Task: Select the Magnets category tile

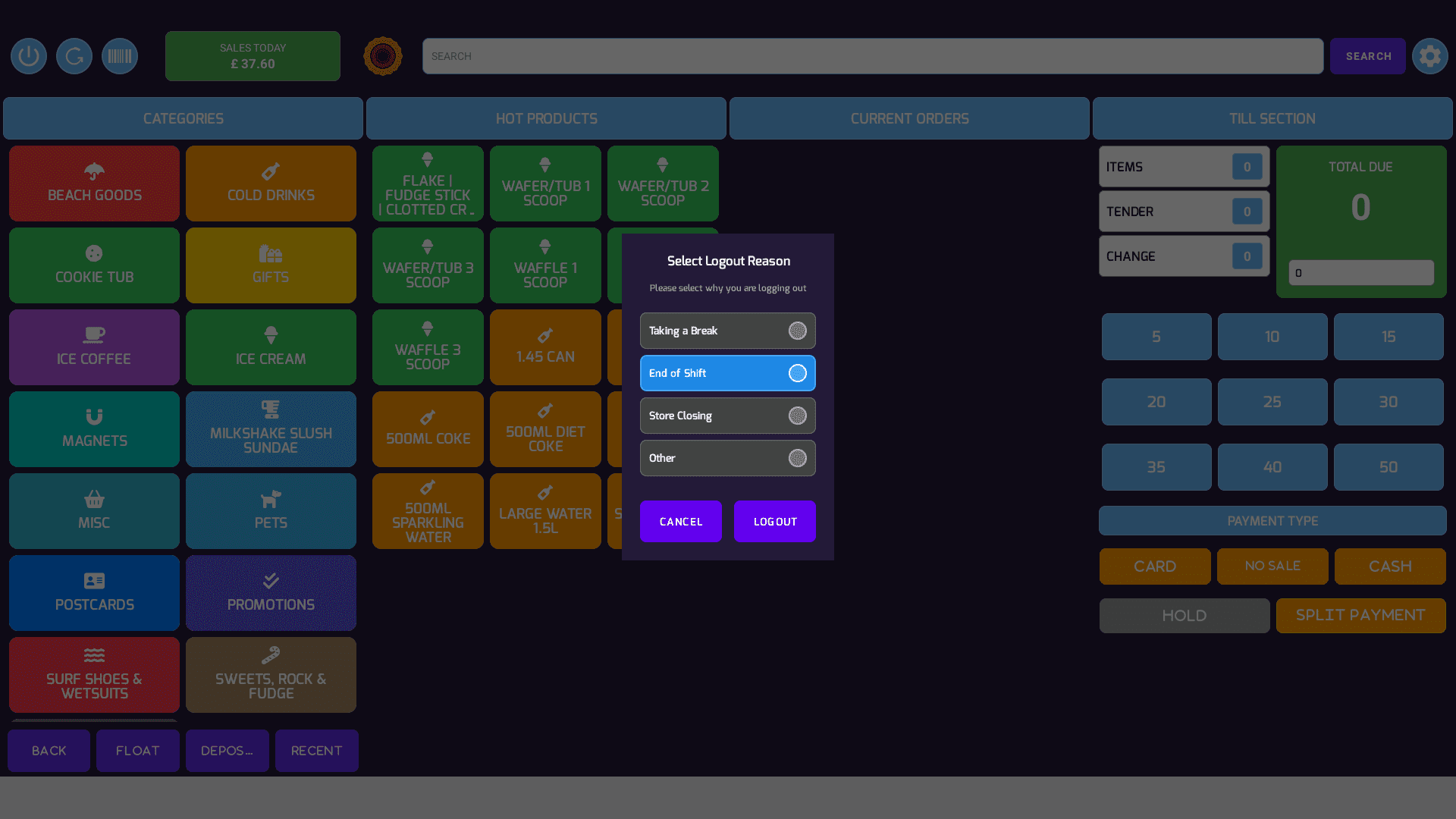Action: pyautogui.click(x=94, y=429)
